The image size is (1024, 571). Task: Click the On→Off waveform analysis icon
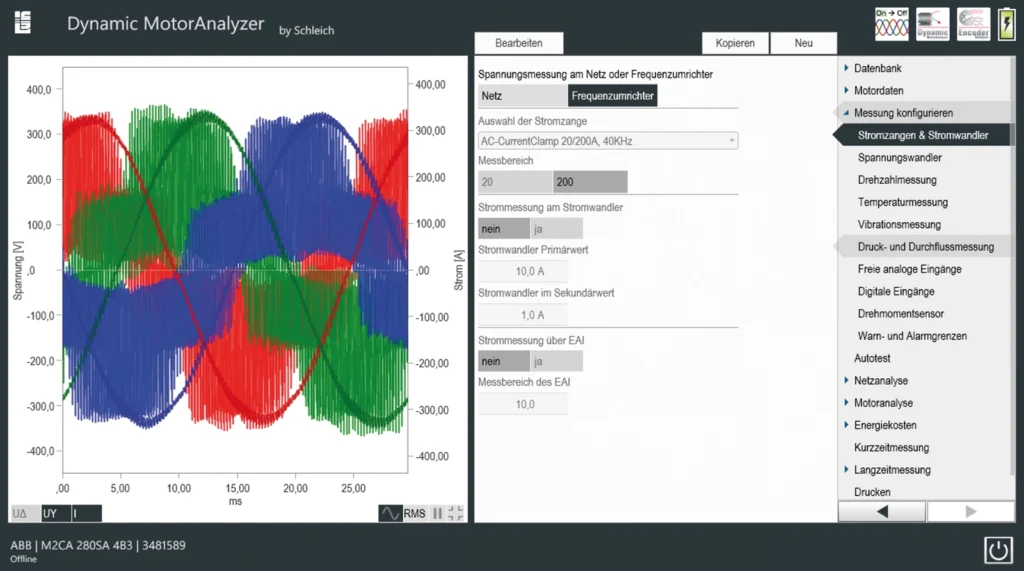(x=891, y=24)
